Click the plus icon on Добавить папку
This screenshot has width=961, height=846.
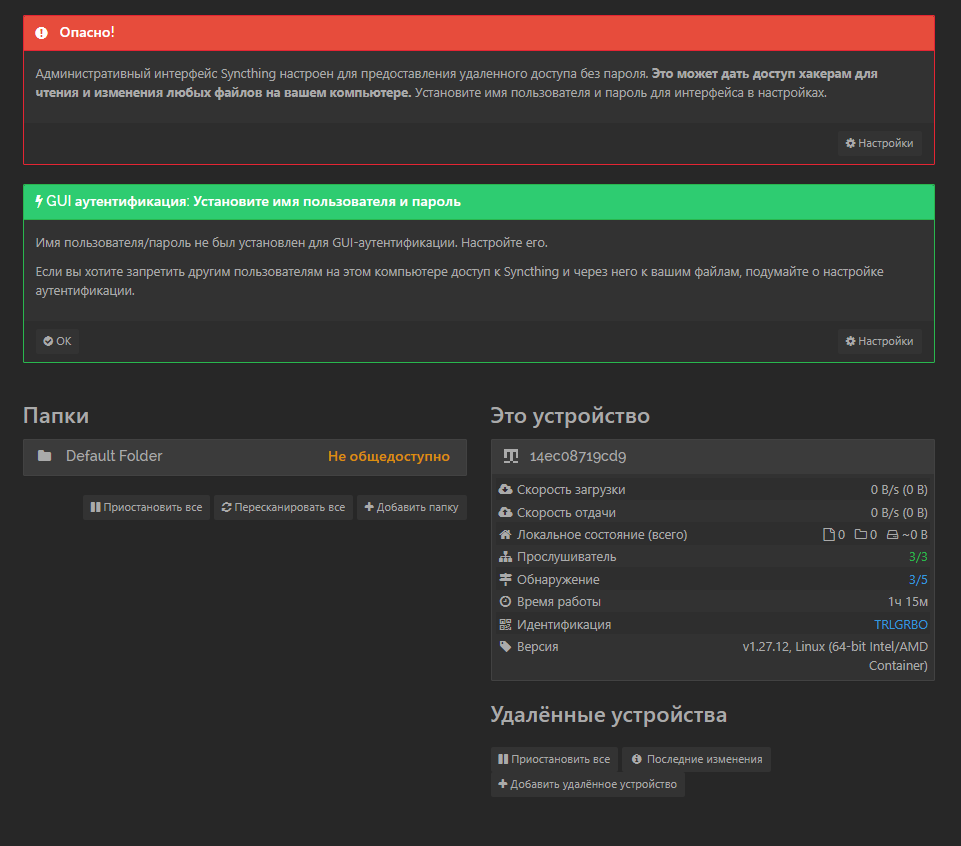point(369,507)
